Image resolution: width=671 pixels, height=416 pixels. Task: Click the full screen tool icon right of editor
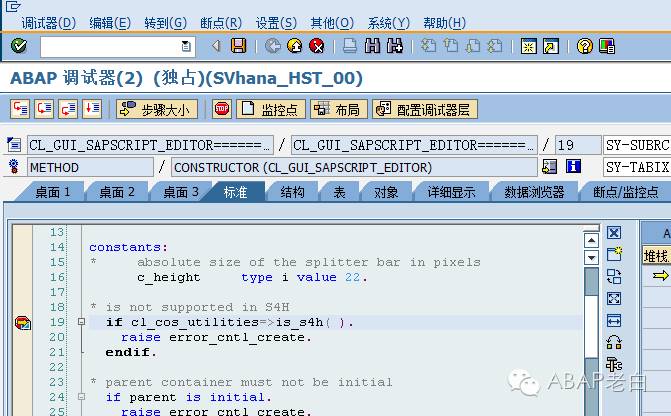[x=614, y=298]
